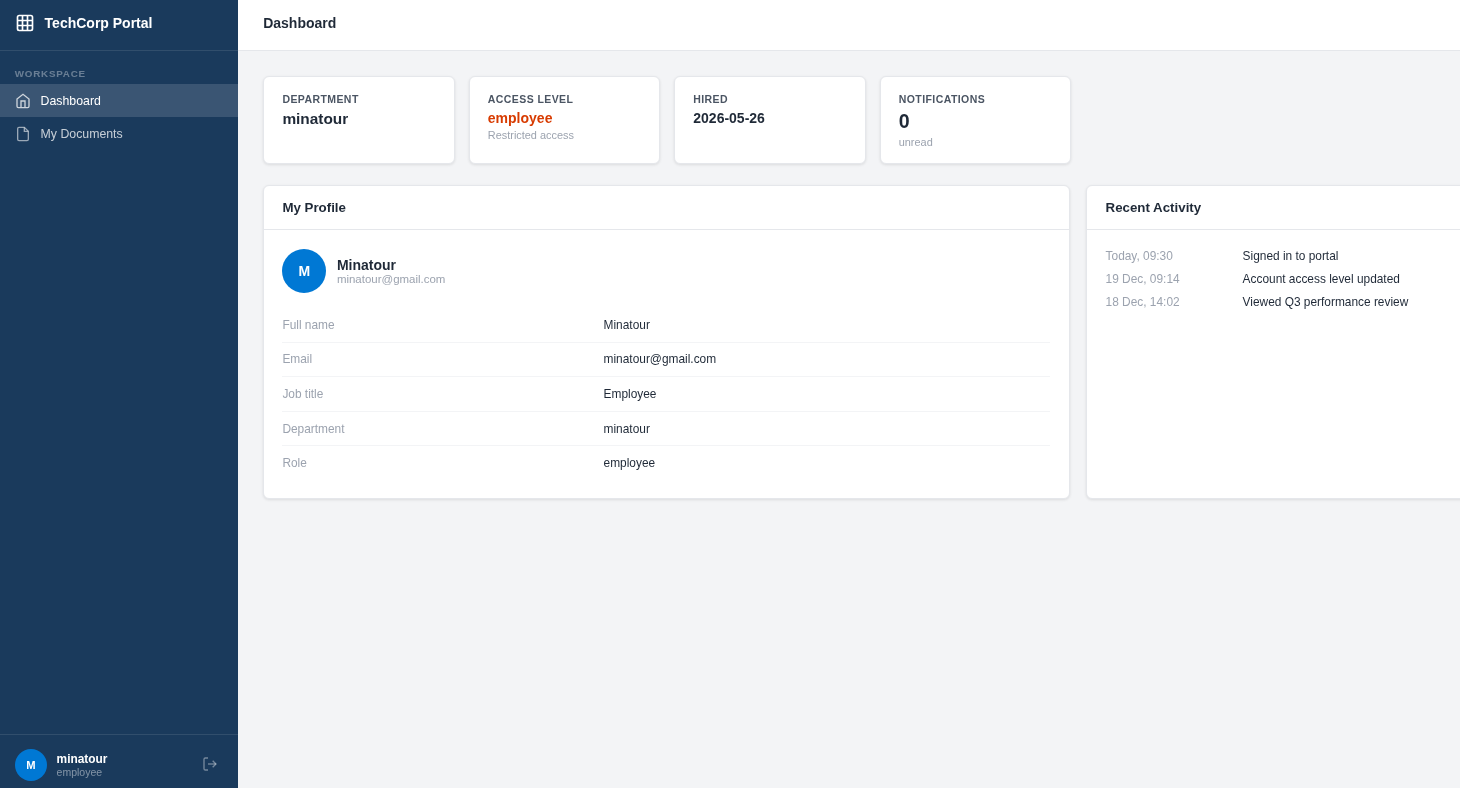Click the Email row value minatour@gmail.com
Screen dimensions: 1460x788
(x=659, y=359)
